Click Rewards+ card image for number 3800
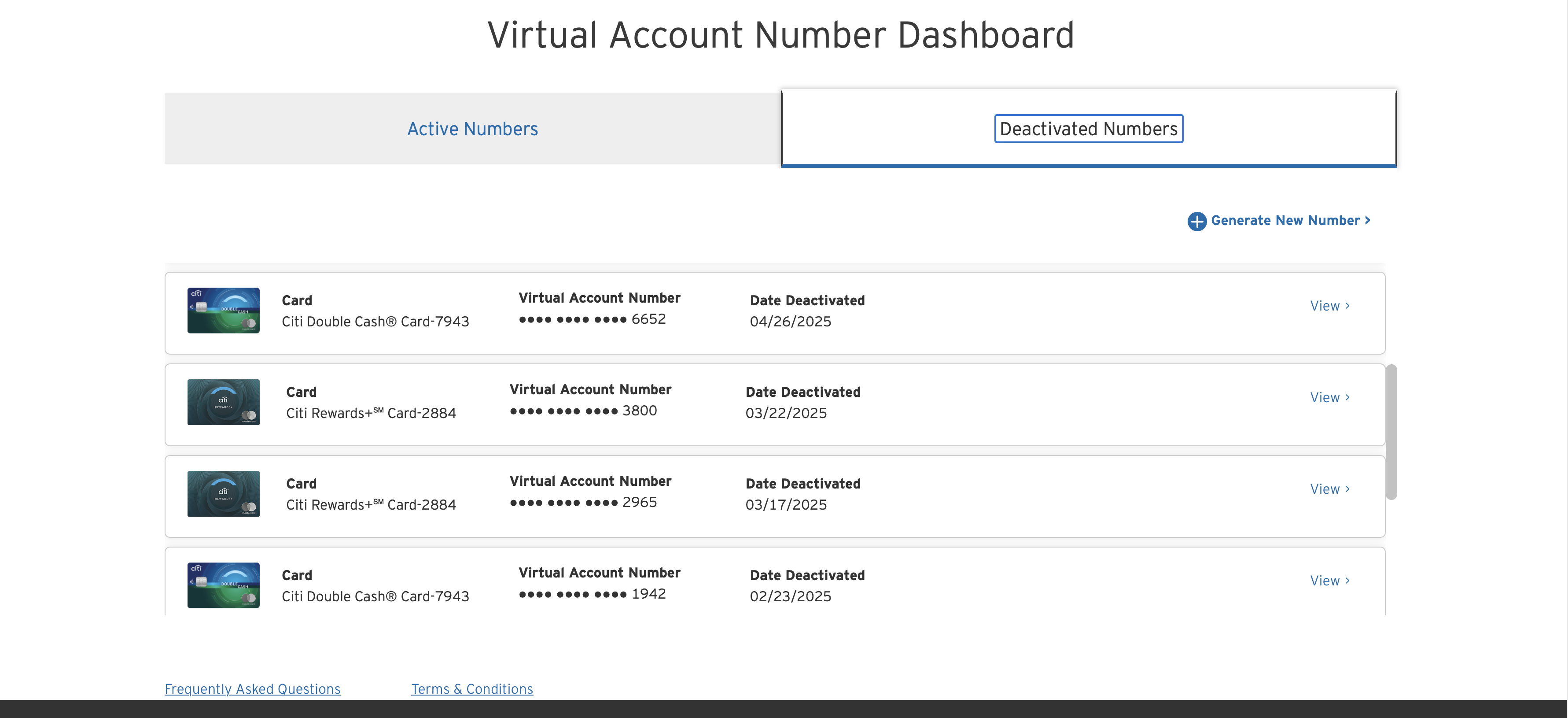This screenshot has height=718, width=1568. (223, 402)
